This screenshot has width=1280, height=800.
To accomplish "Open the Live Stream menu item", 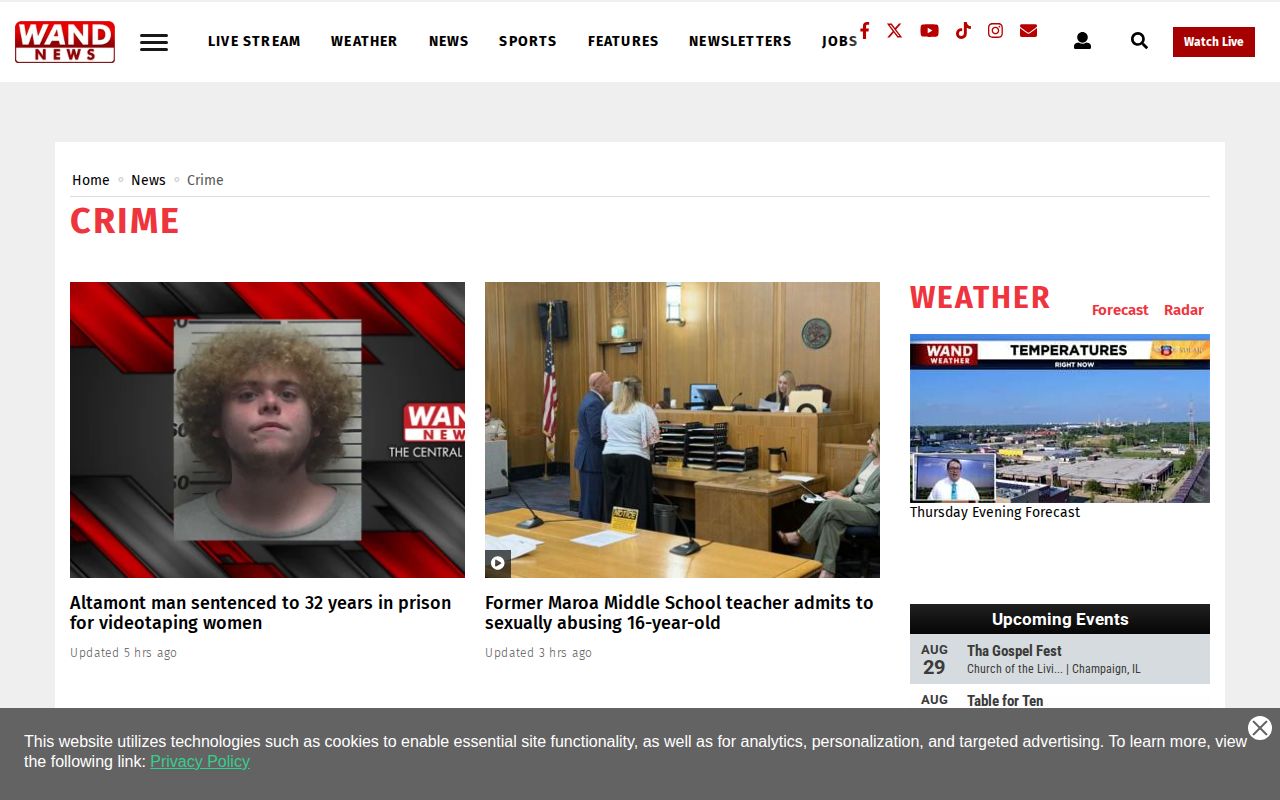I will [254, 41].
